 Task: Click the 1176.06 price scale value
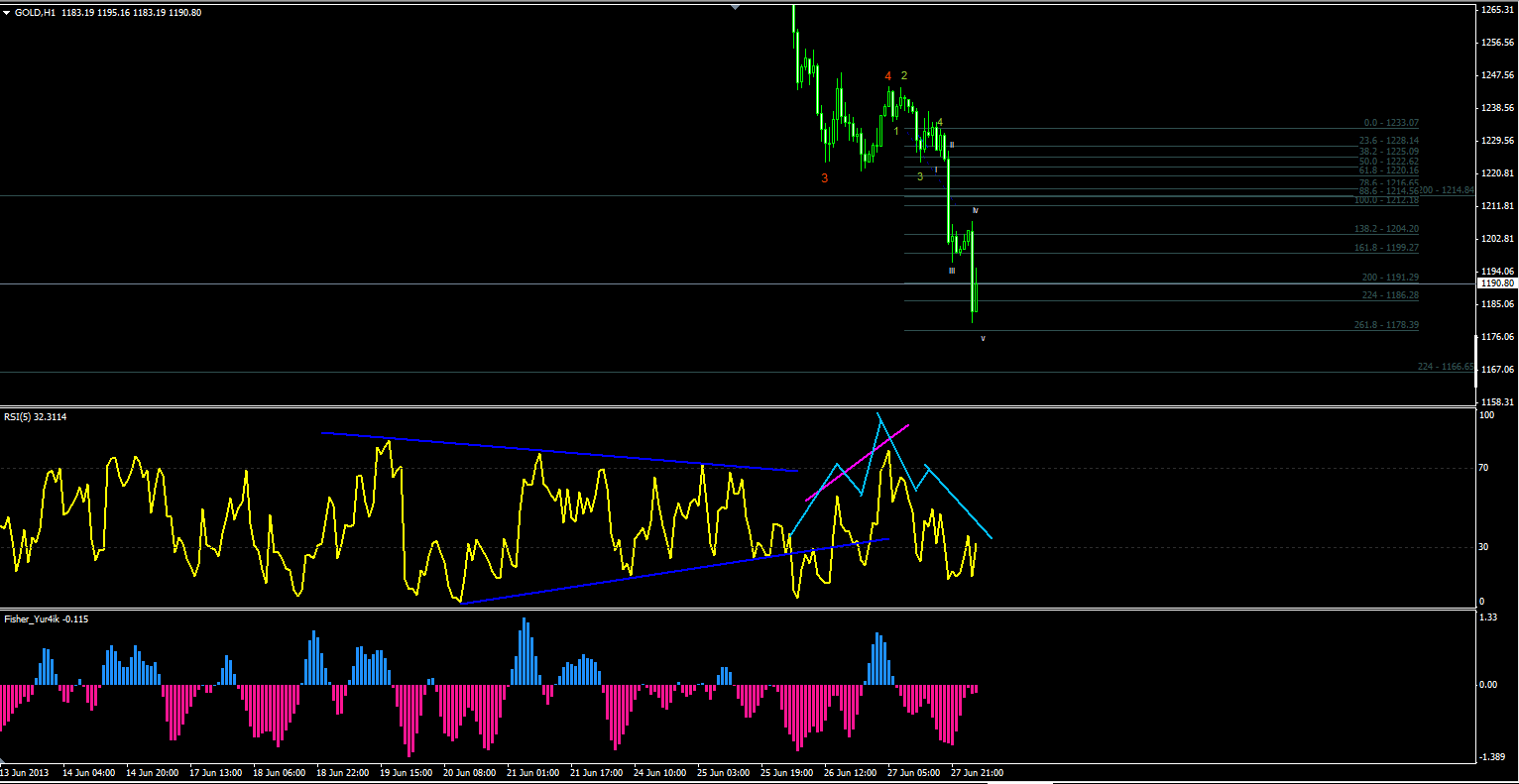[x=1497, y=337]
